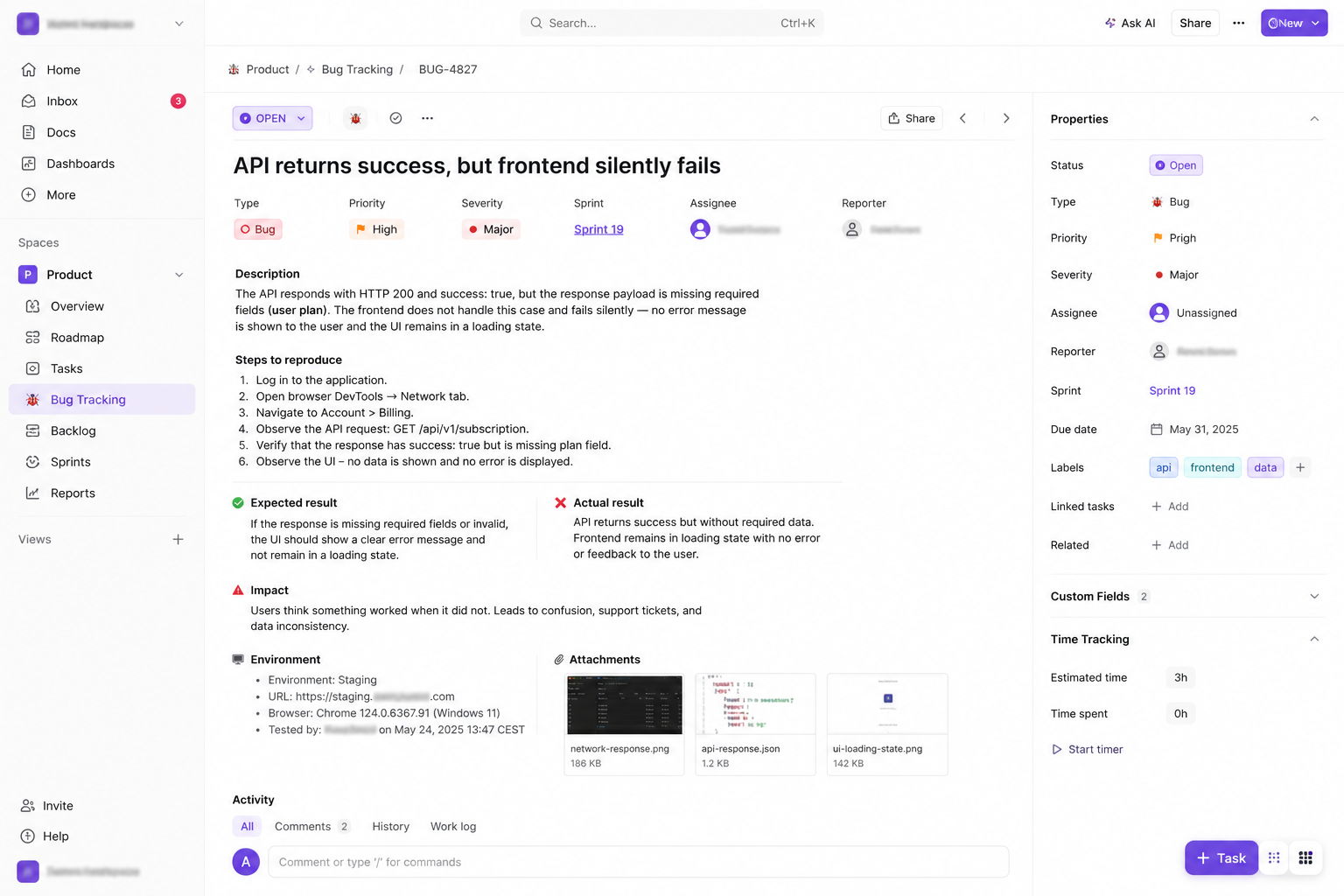Switch to the Comments tab
This screenshot has height=896, width=1344.
pos(311,827)
